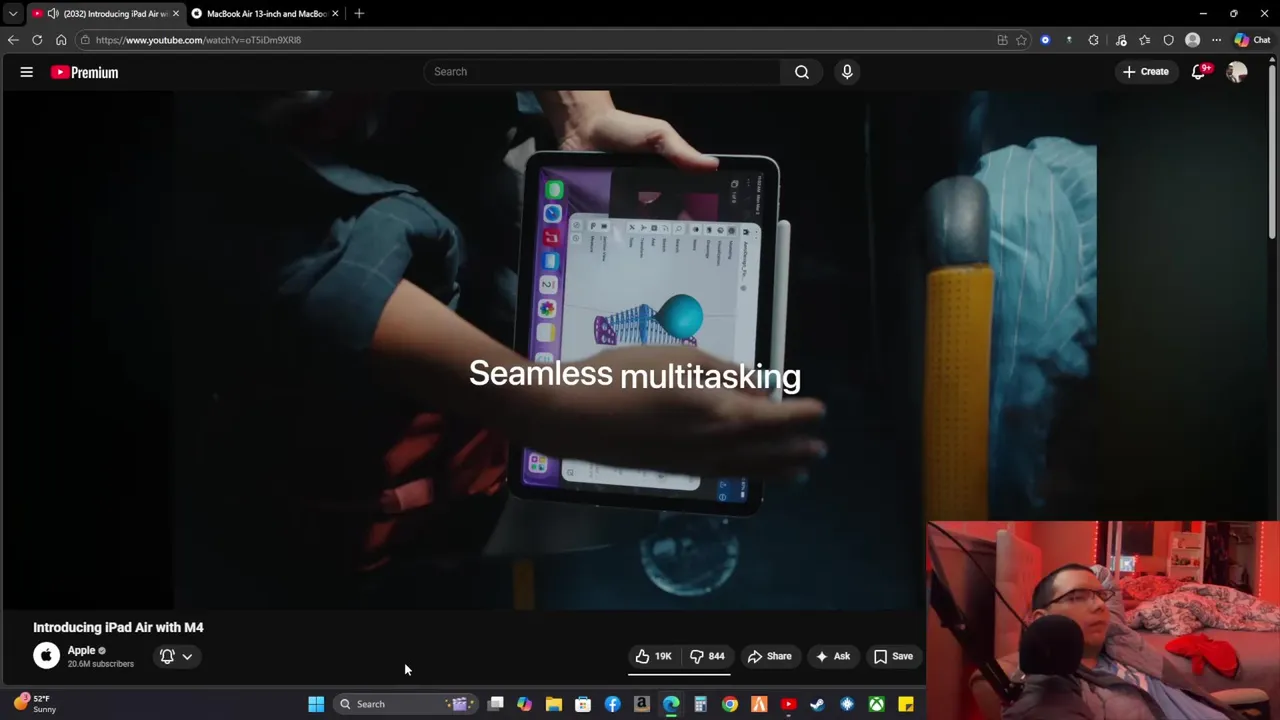
Task: Open the blue circular extension icon
Action: [x=1045, y=40]
